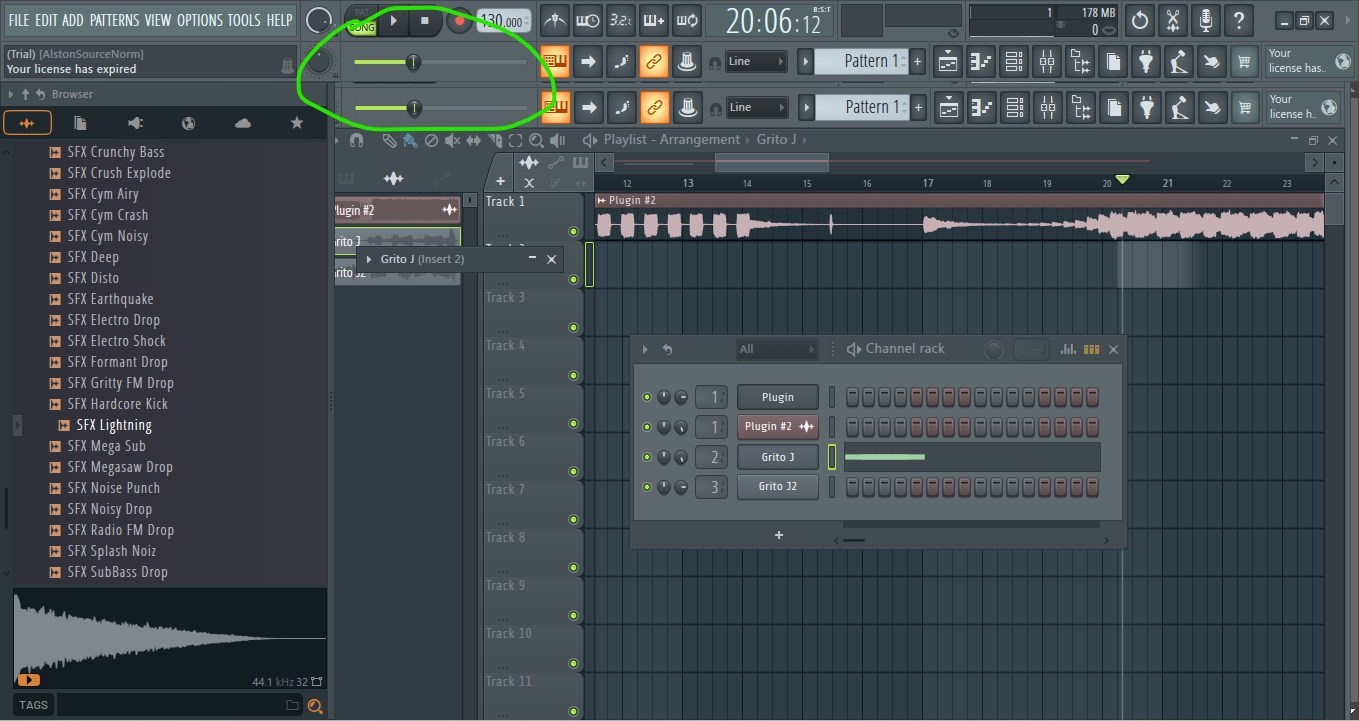The image size is (1359, 721).
Task: Open the All channel filter dropdown
Action: coord(777,349)
